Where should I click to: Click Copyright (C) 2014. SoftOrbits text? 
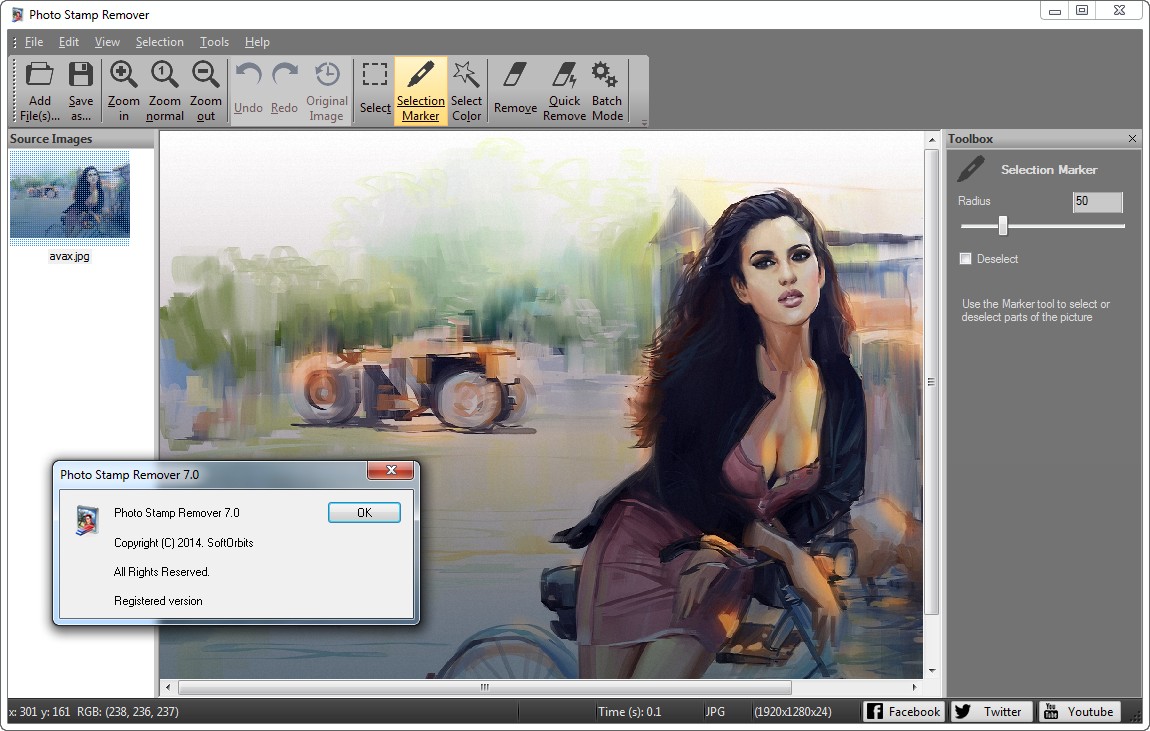click(183, 543)
